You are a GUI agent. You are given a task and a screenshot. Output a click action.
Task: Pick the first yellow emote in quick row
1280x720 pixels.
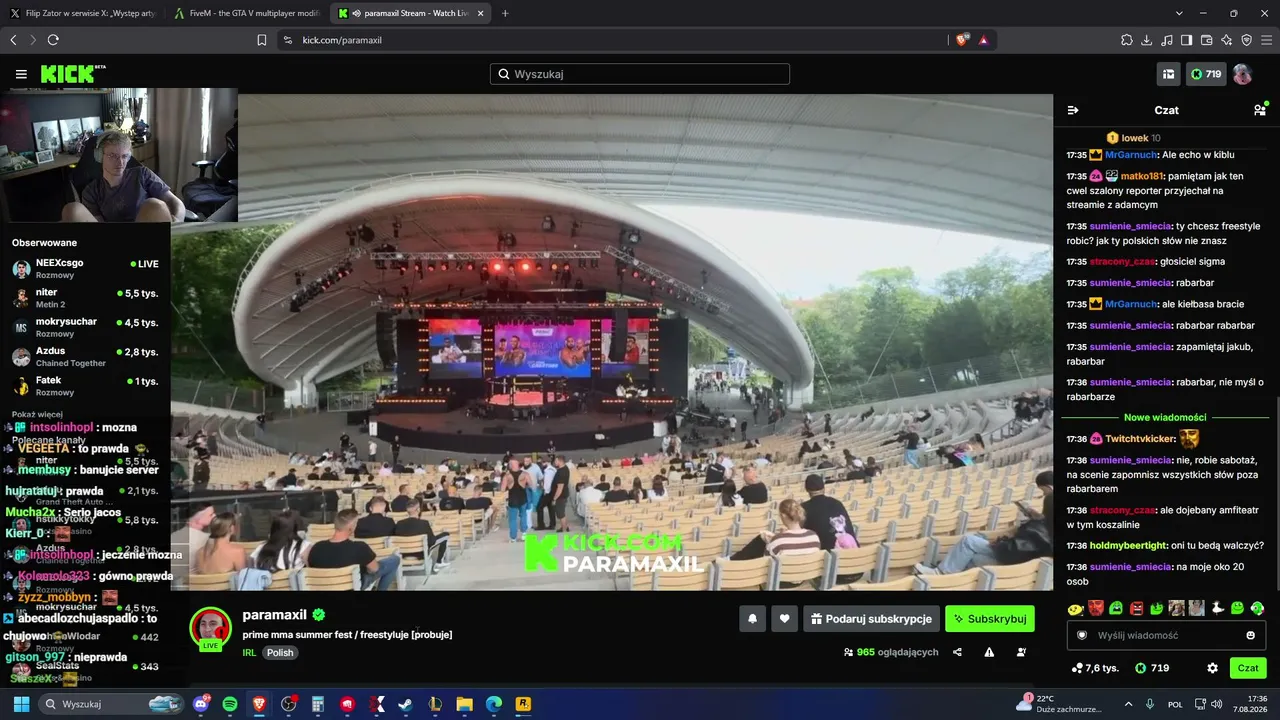(x=1075, y=608)
